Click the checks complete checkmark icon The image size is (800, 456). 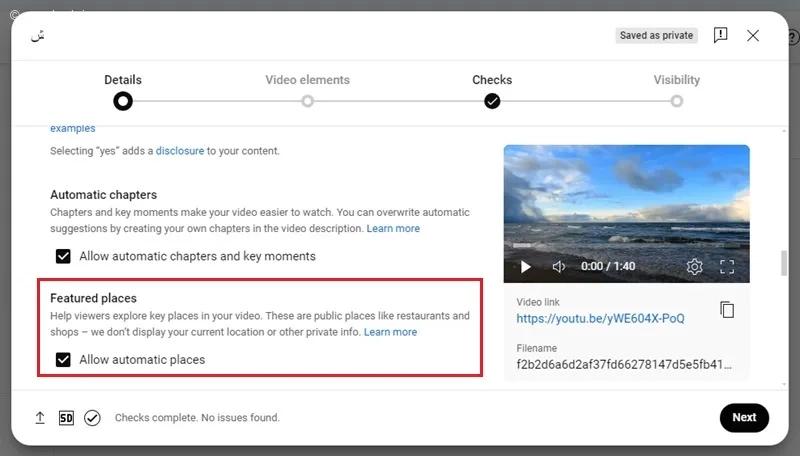pos(92,418)
